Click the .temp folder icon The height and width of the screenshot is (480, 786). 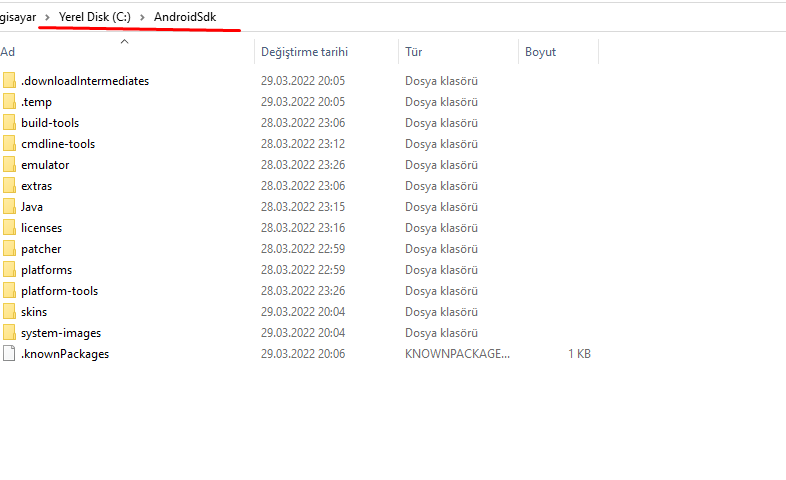point(9,101)
